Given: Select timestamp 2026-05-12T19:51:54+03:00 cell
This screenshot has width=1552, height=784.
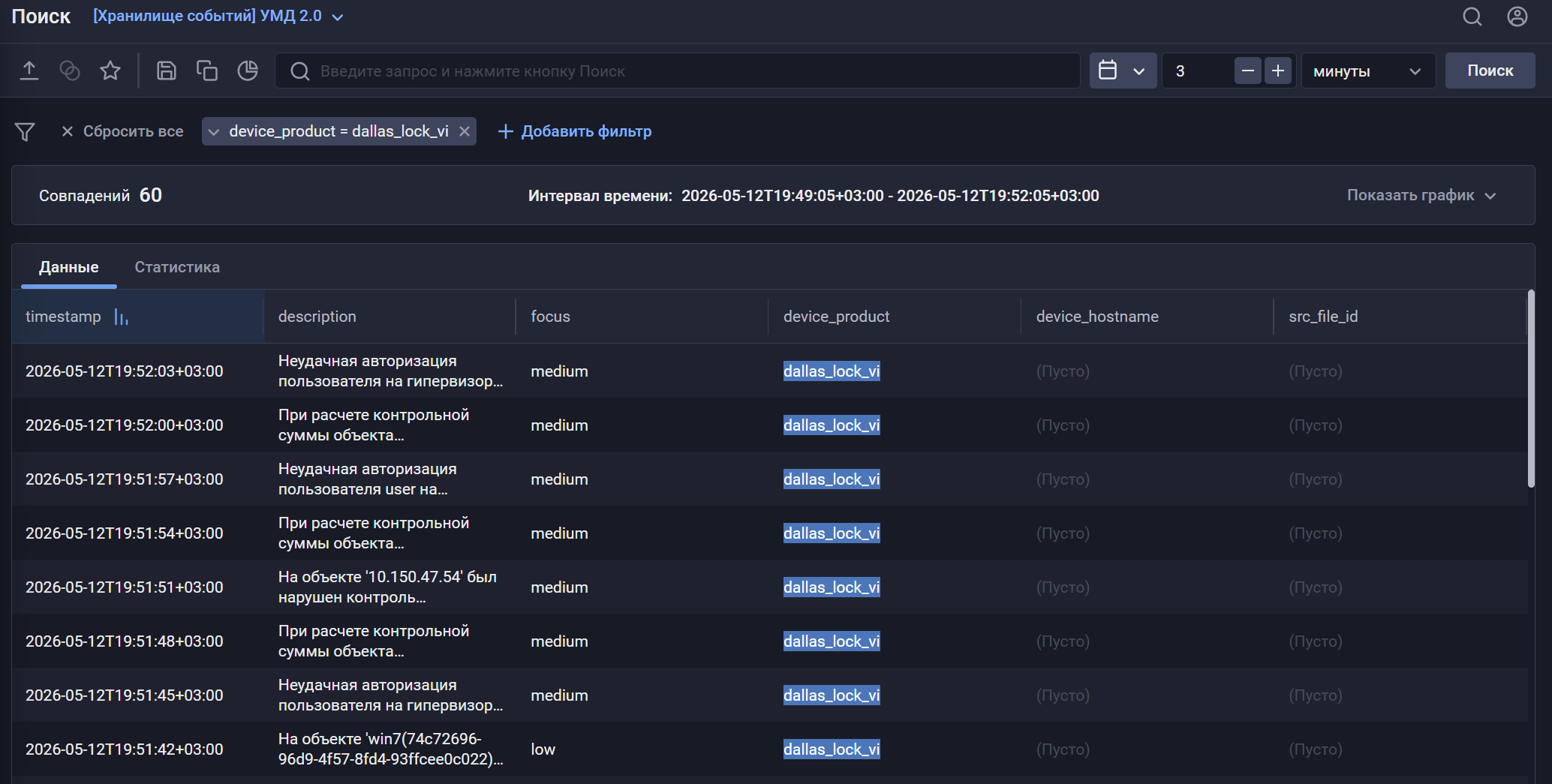Looking at the screenshot, I should (125, 533).
